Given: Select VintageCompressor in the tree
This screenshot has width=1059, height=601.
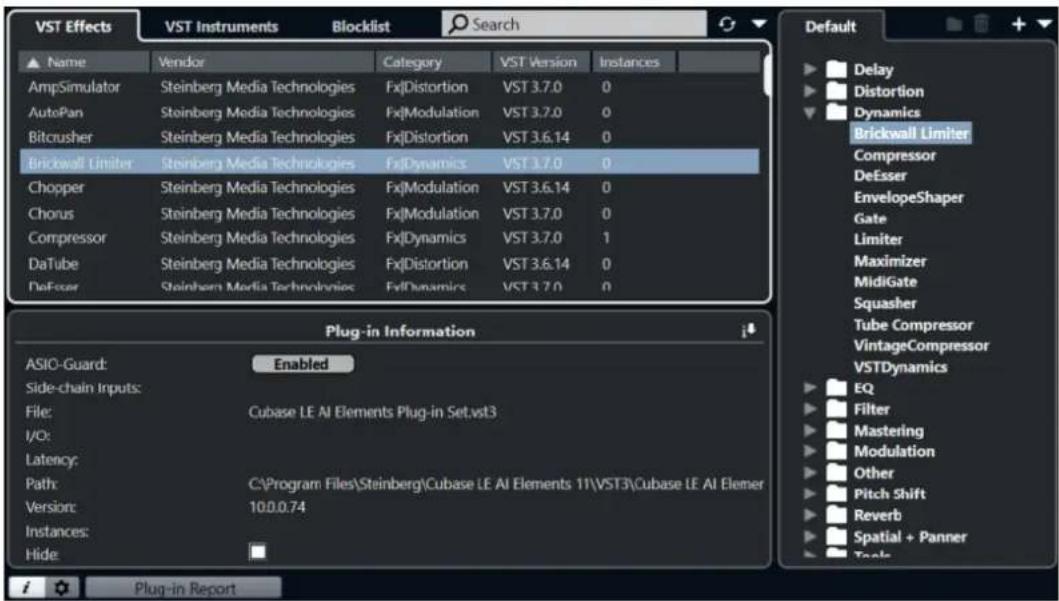Looking at the screenshot, I should (921, 346).
